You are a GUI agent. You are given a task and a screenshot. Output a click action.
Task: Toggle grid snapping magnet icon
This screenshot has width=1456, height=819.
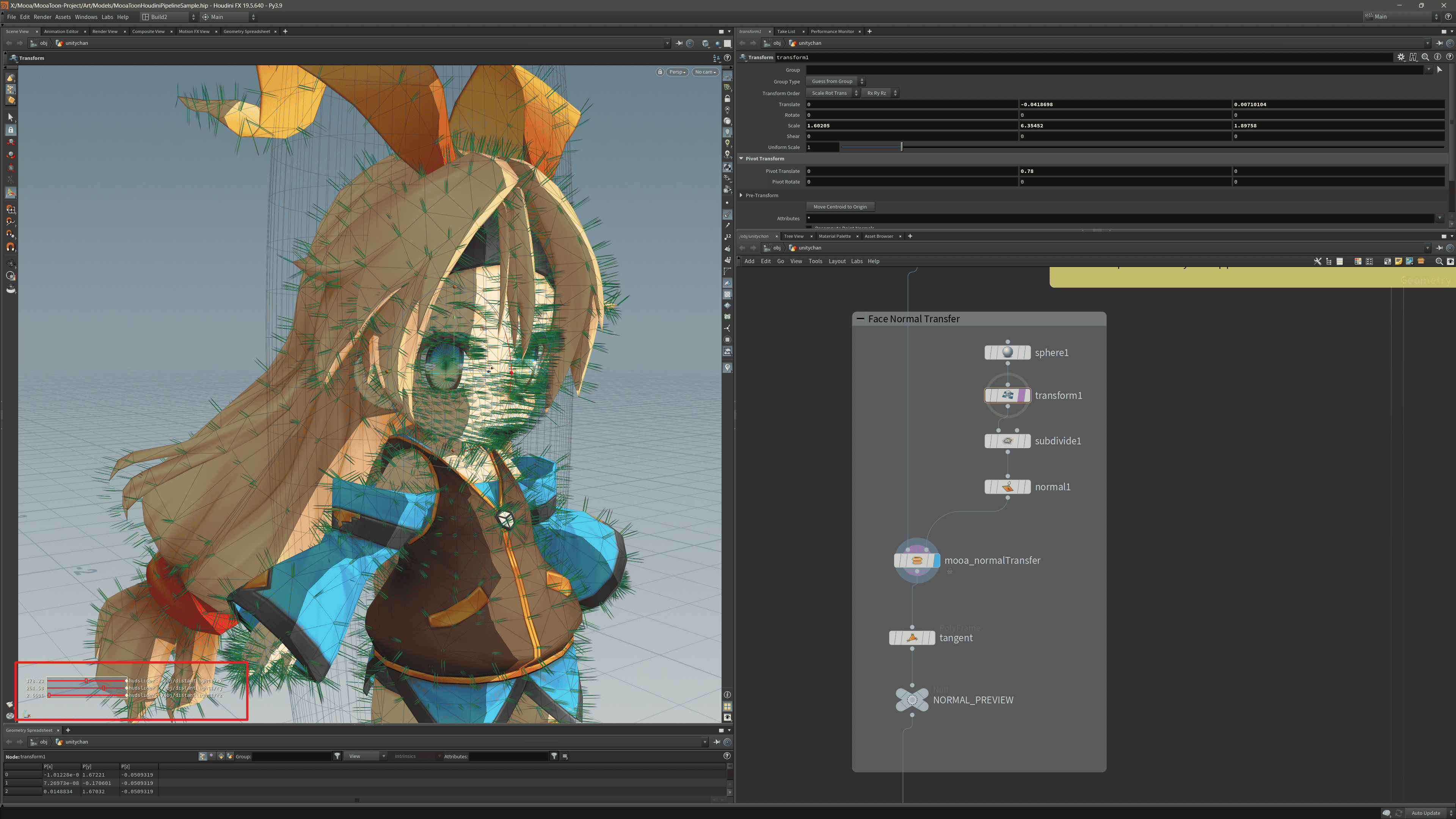point(10,209)
